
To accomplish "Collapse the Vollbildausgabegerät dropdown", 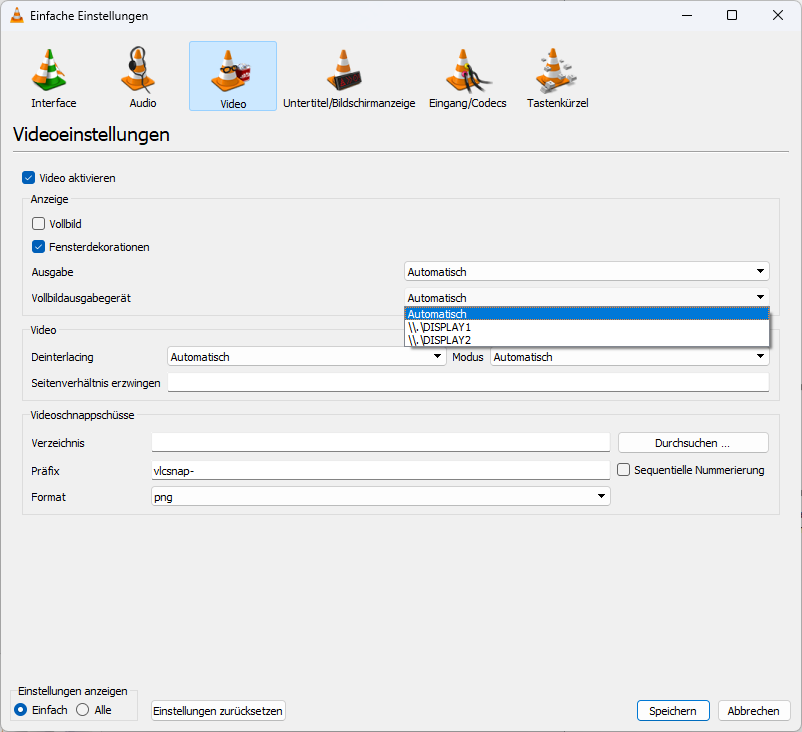I will (x=586, y=297).
